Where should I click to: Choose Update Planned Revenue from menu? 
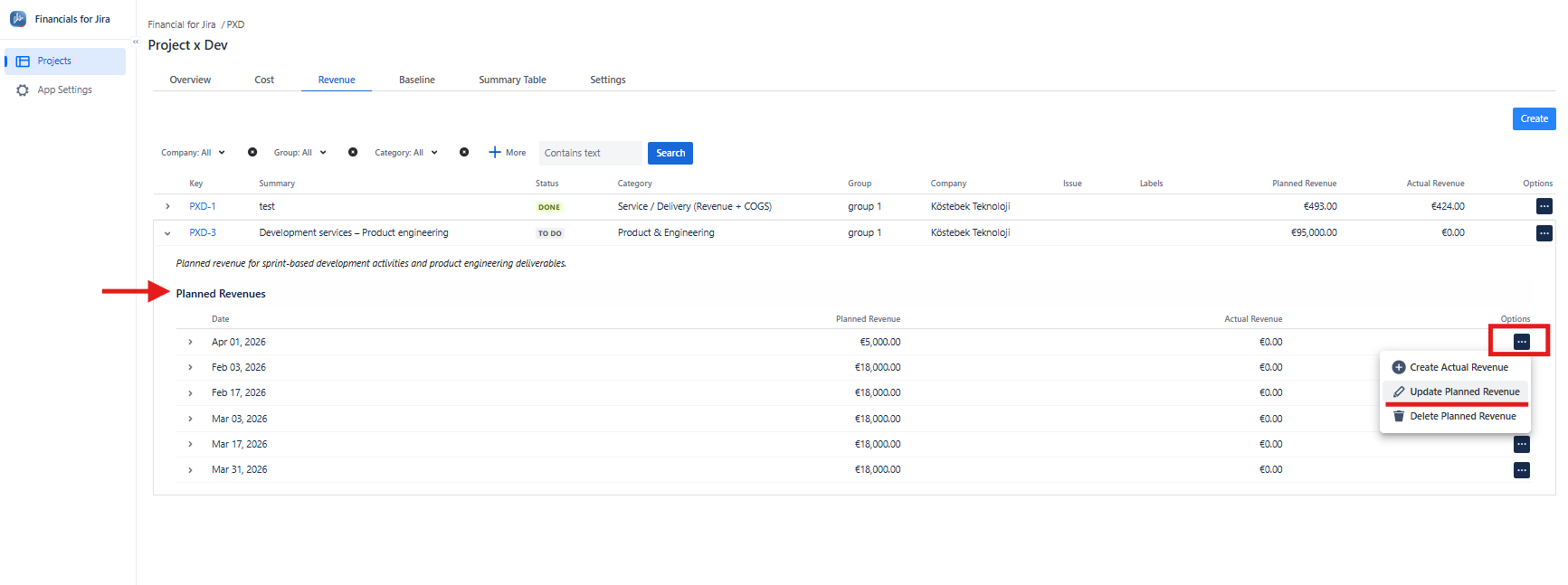pos(1454,392)
